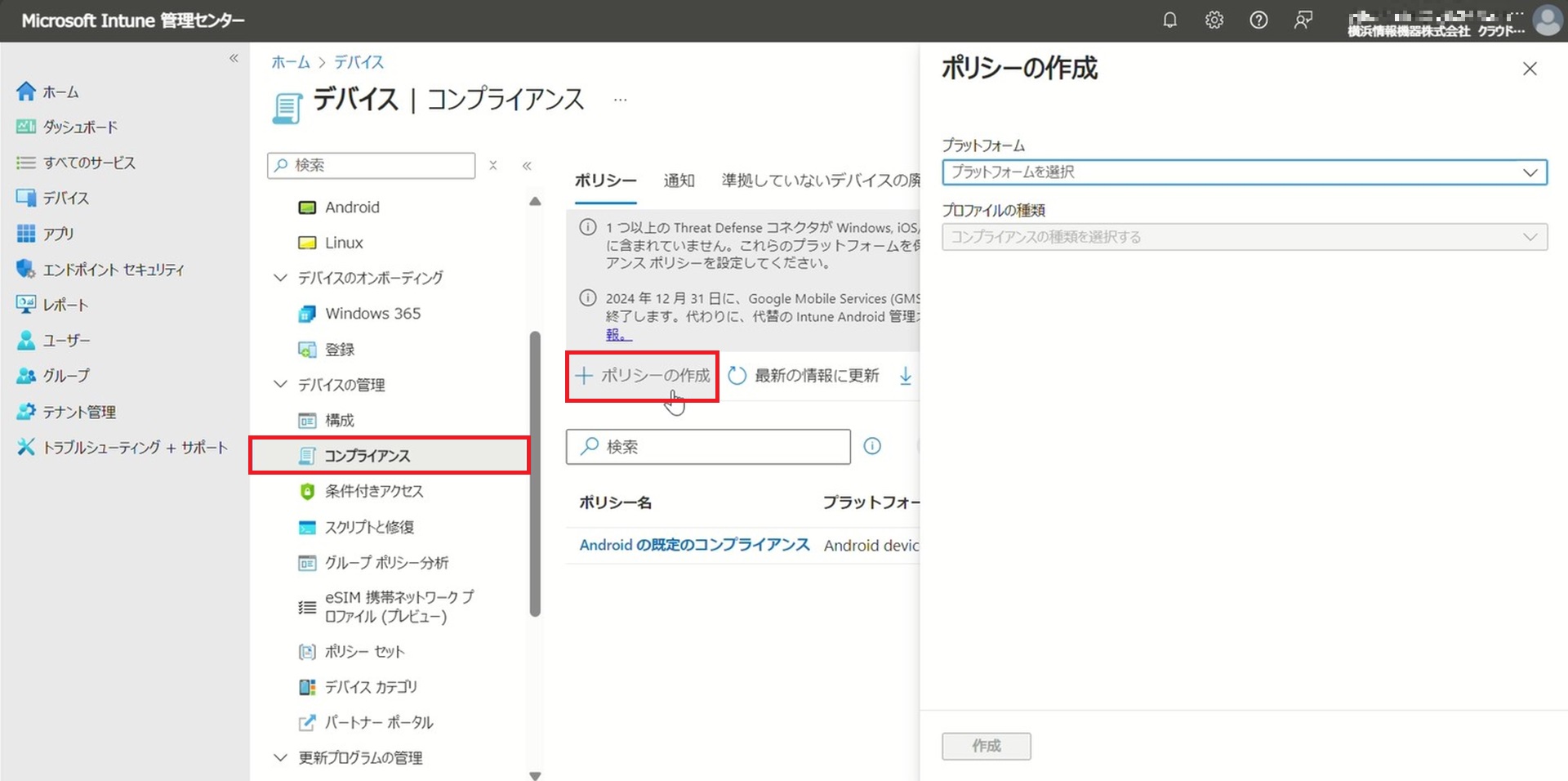Open ポリシー セット item
The image size is (1568, 781).
352,652
